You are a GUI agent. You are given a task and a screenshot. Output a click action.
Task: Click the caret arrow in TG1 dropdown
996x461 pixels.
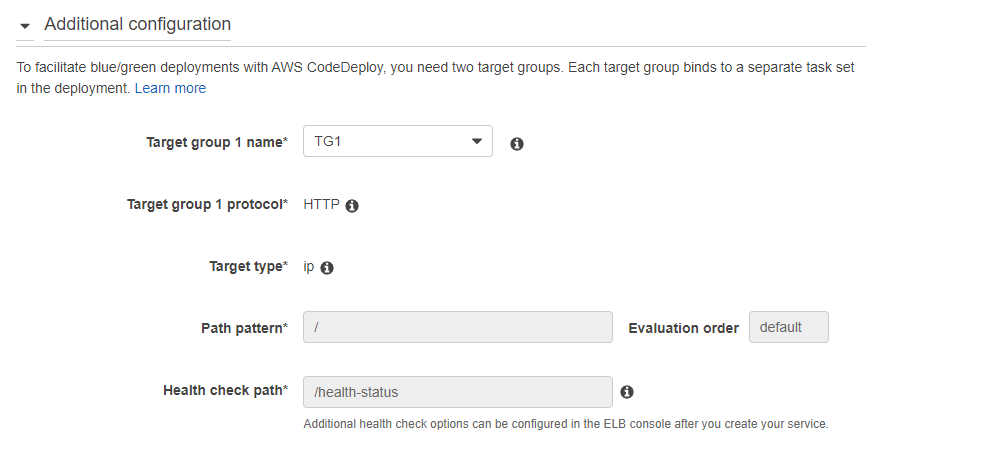pyautogui.click(x=476, y=141)
